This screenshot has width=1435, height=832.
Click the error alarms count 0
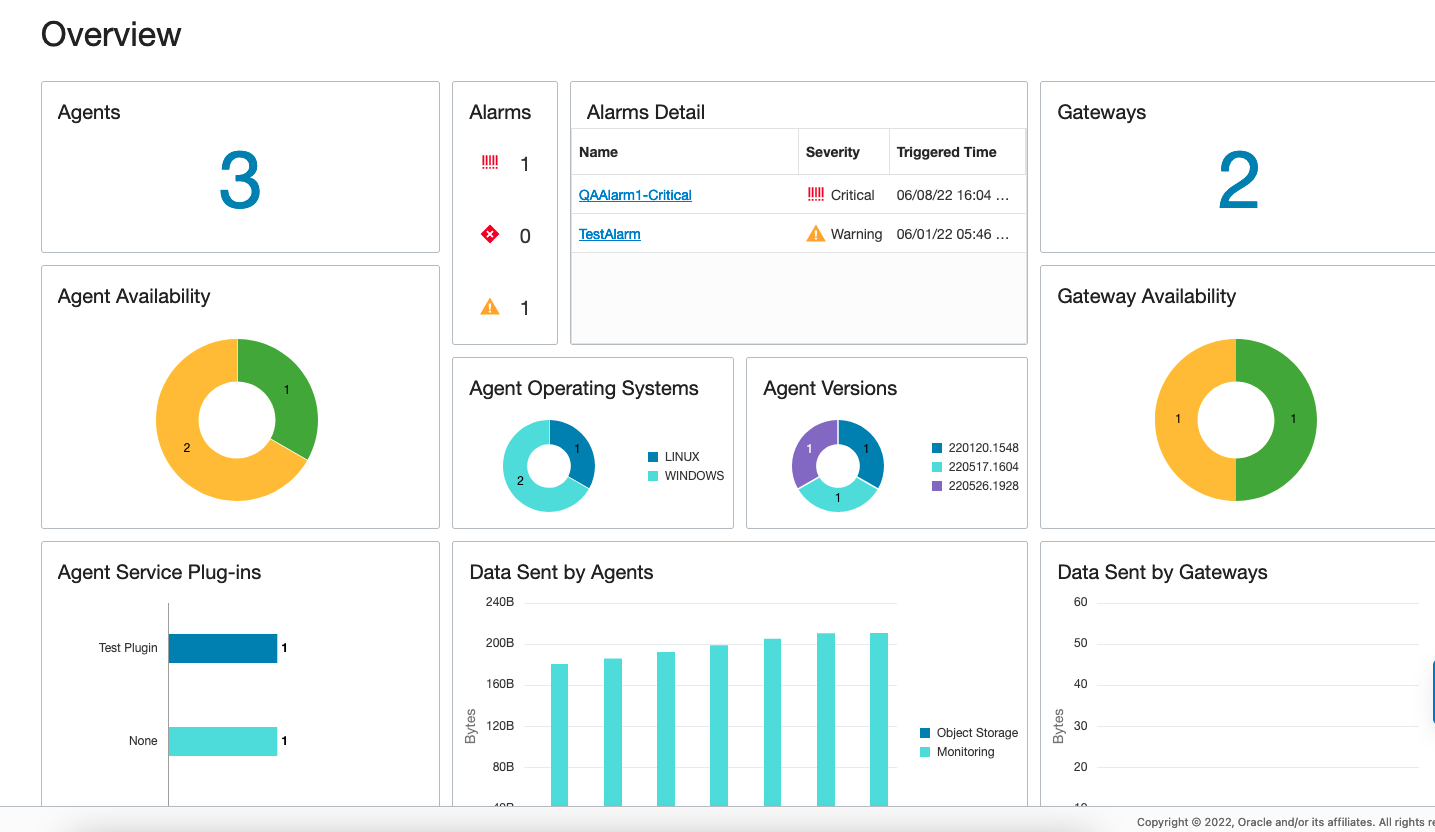[525, 236]
